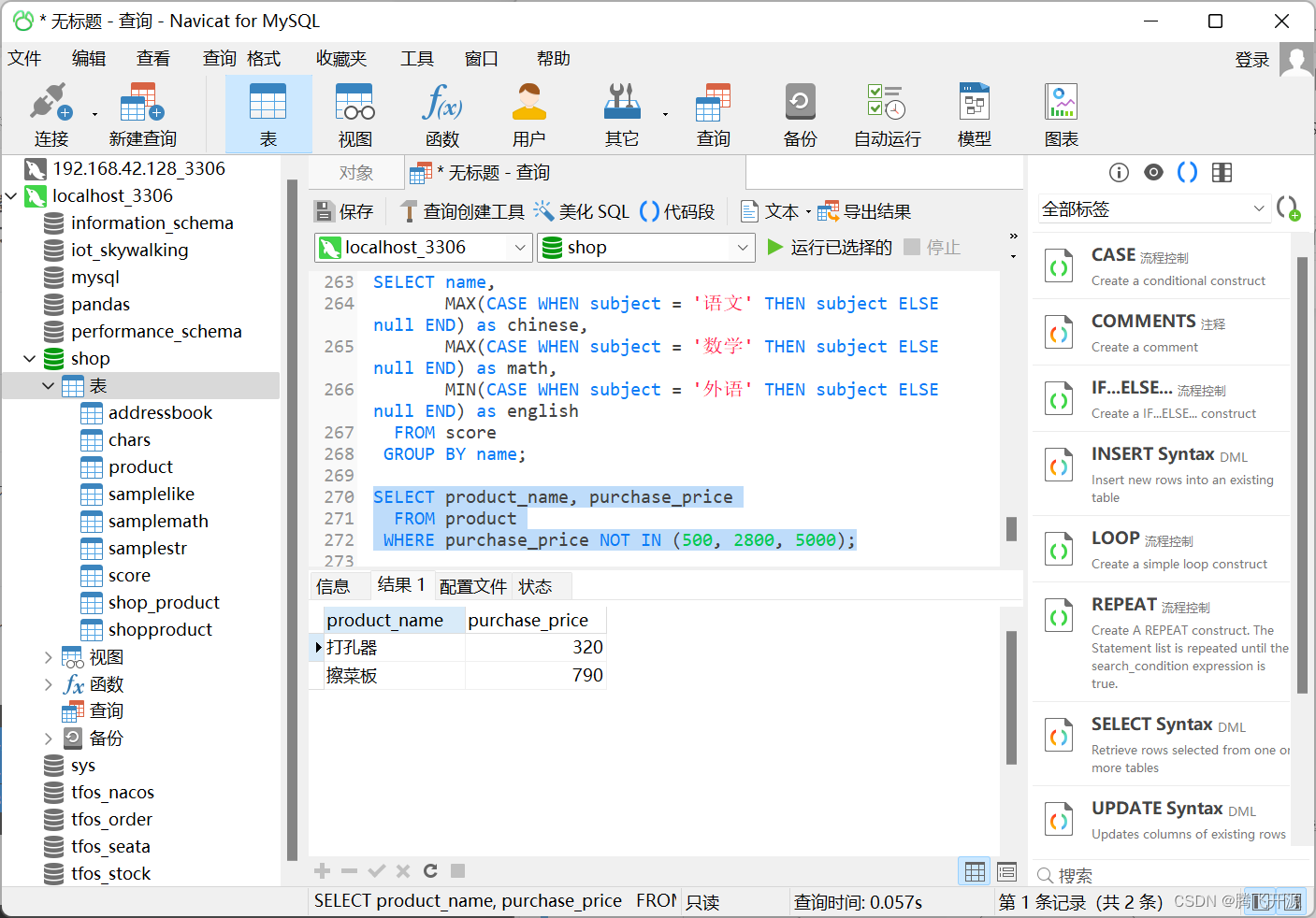This screenshot has height=918, width=1316.
Task: Expand the 函数 functions node
Action: (x=49, y=684)
